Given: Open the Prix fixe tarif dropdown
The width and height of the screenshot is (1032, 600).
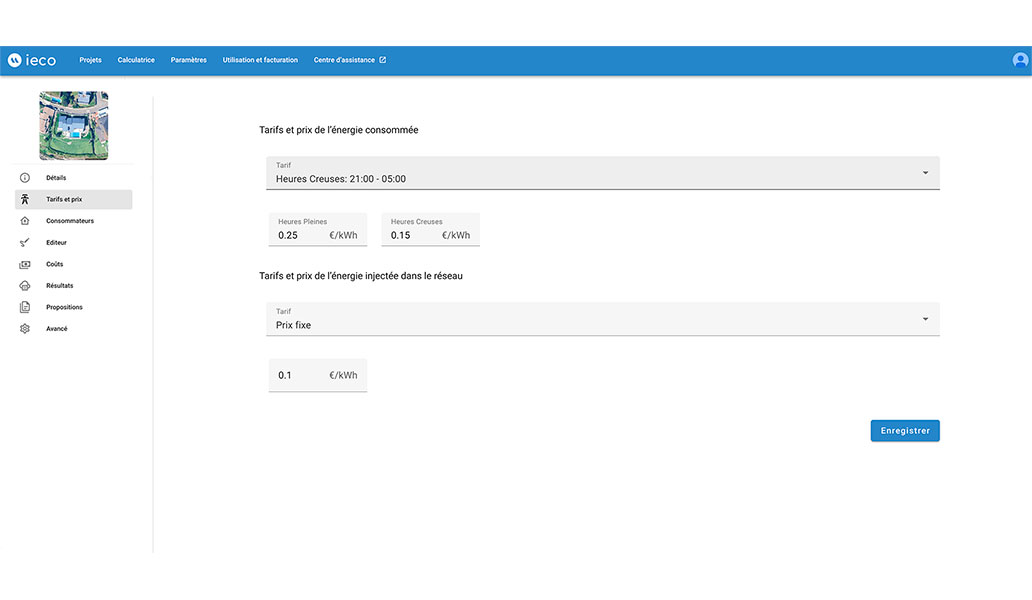Looking at the screenshot, I should 925,319.
